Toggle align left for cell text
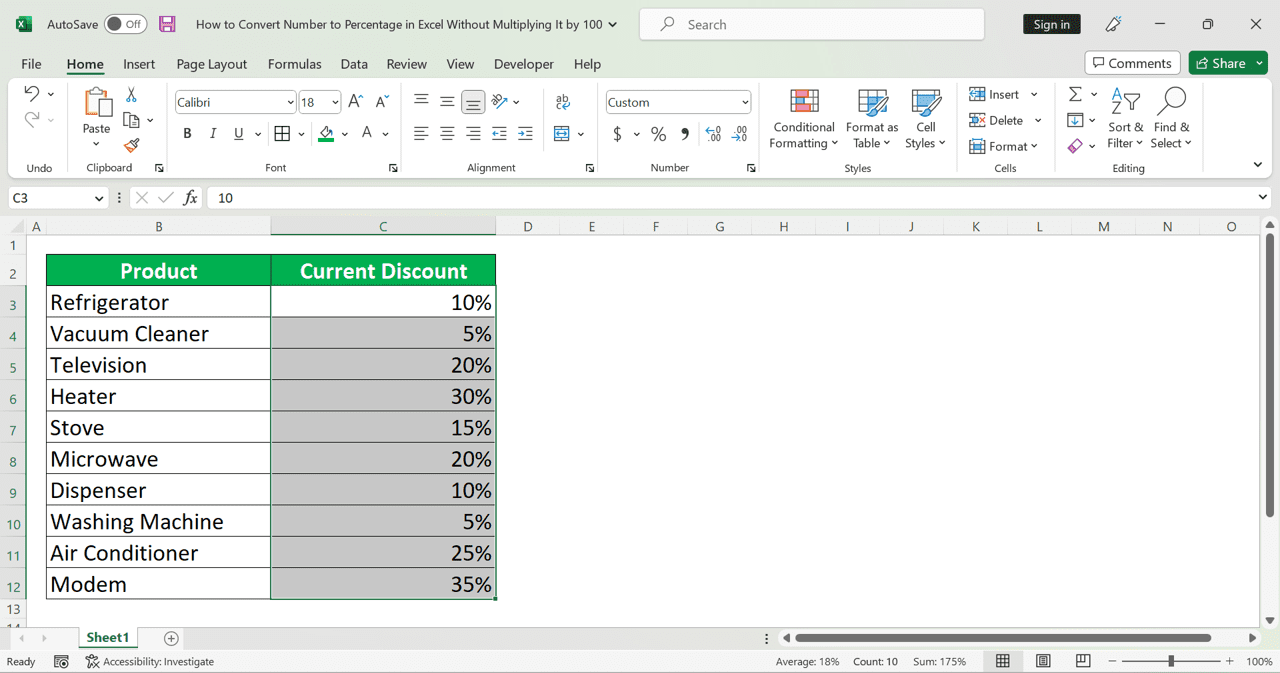 click(x=421, y=133)
